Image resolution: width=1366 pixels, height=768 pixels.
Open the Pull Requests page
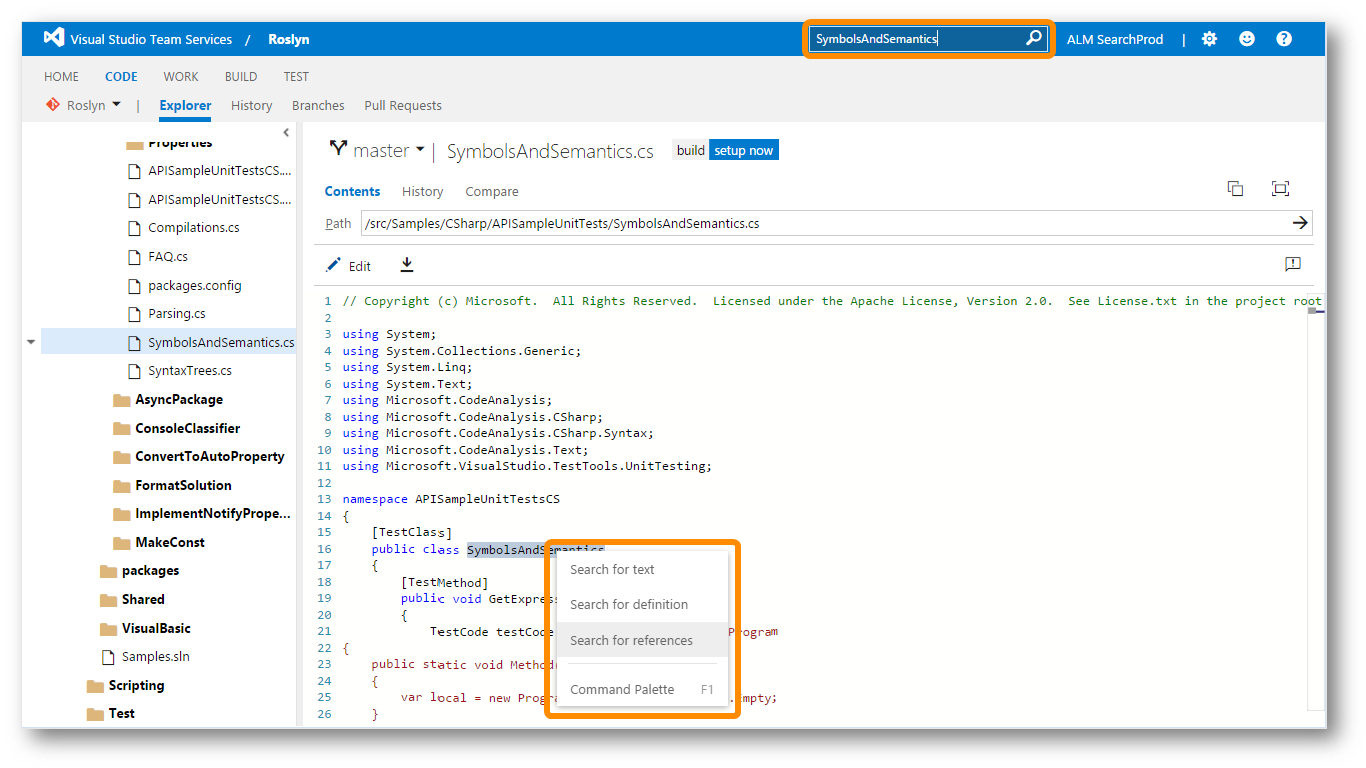pyautogui.click(x=402, y=105)
